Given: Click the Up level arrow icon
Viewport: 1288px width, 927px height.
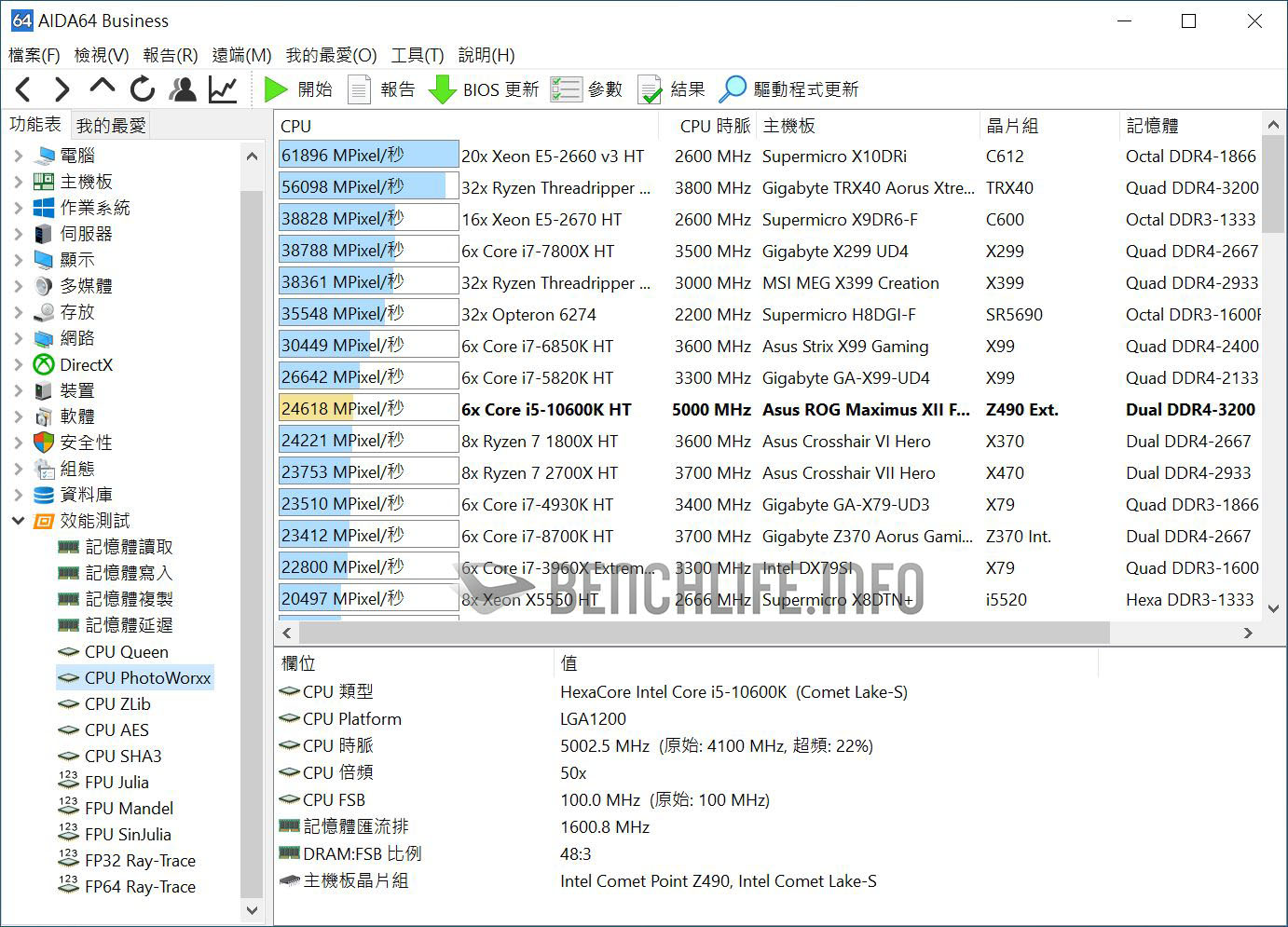Looking at the screenshot, I should pyautogui.click(x=102, y=88).
